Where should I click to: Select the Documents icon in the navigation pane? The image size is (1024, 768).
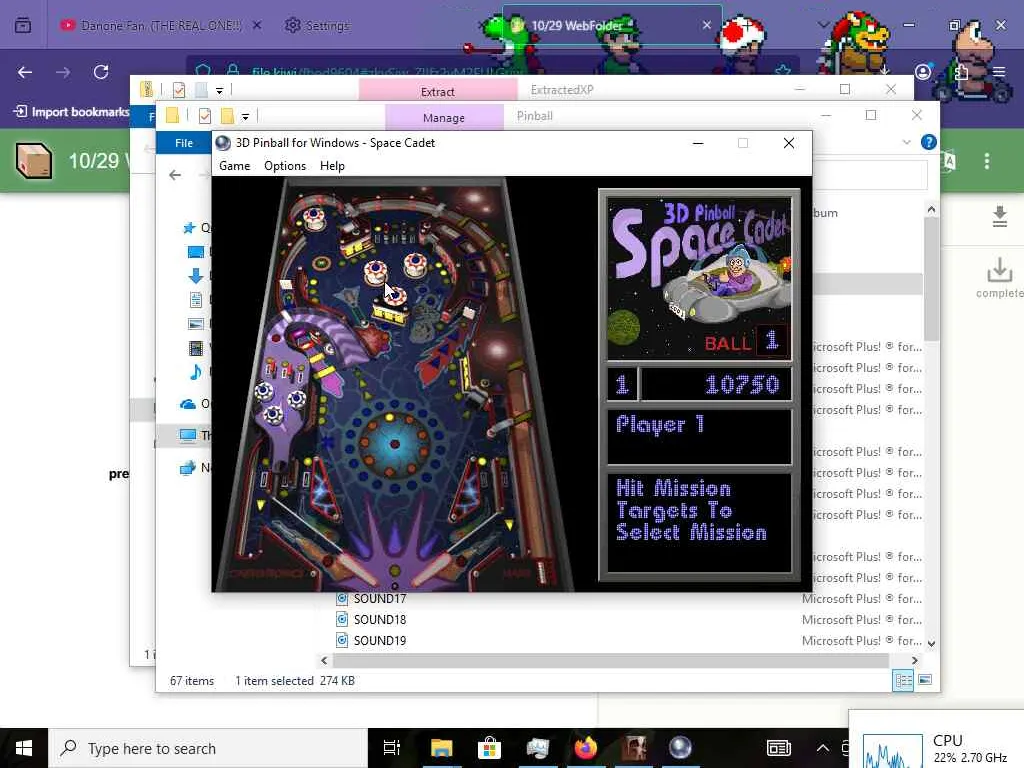point(195,300)
